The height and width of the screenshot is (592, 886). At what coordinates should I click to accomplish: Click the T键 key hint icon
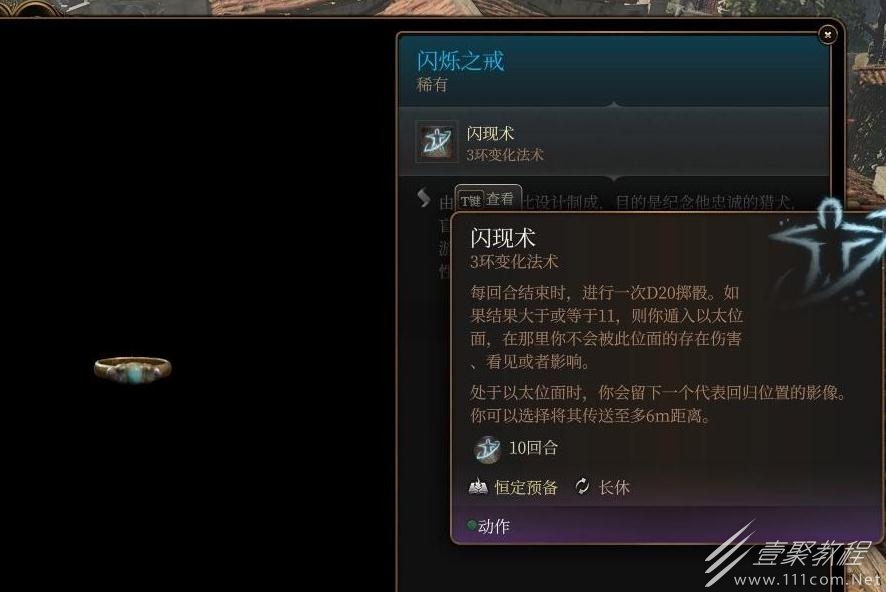click(471, 201)
